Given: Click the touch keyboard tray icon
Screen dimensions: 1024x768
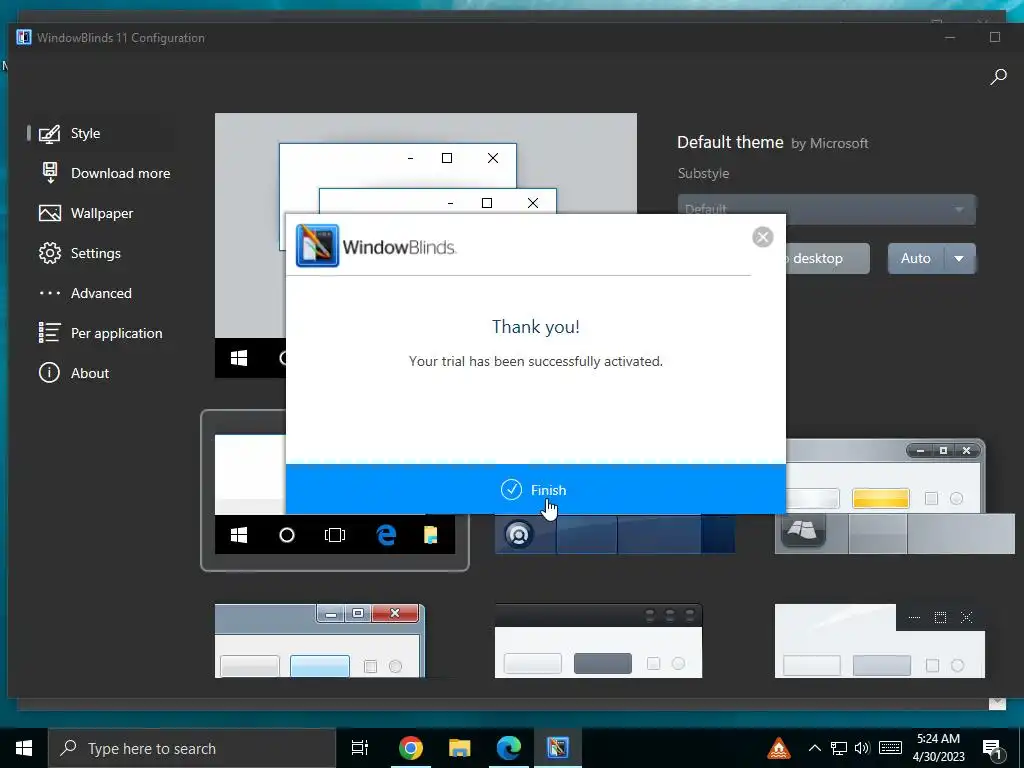Looking at the screenshot, I should [890, 748].
